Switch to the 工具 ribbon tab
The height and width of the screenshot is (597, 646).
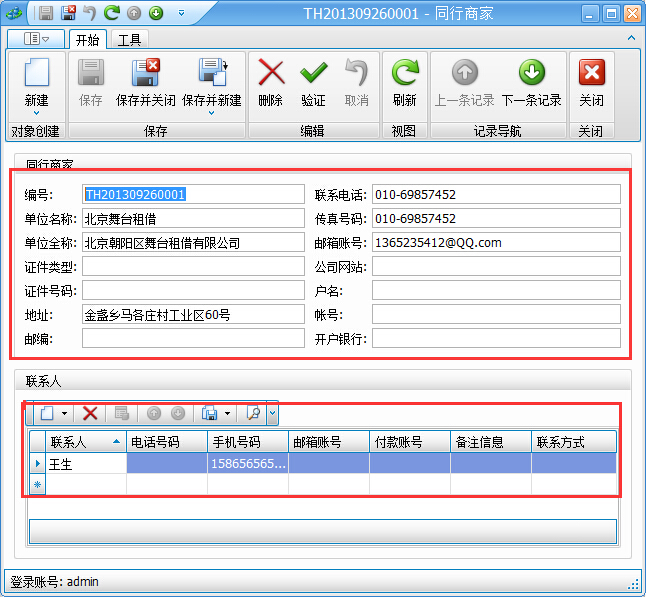[129, 40]
